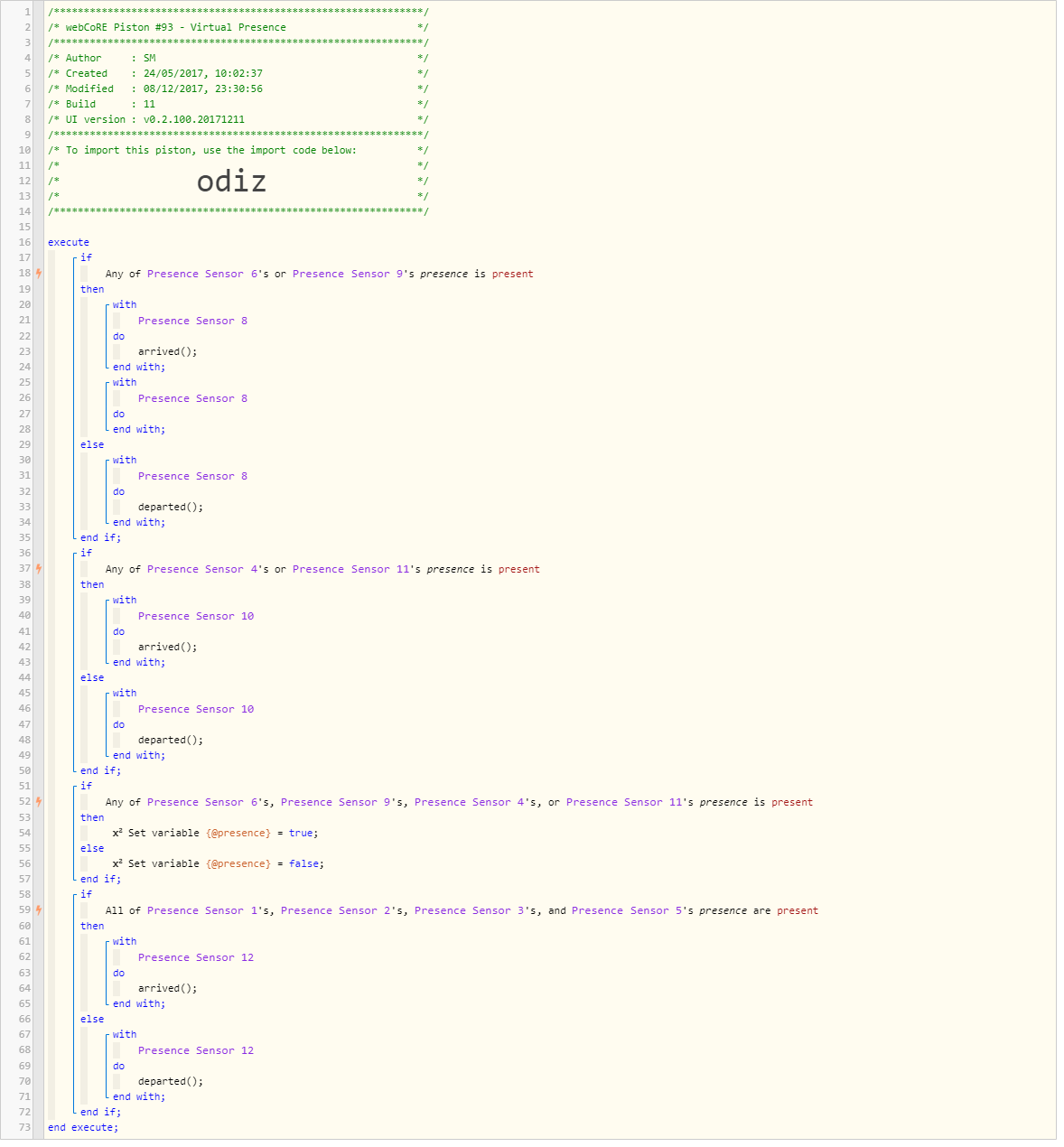
Task: Click 'Presence Sensor 10' on line 46
Action: point(196,709)
